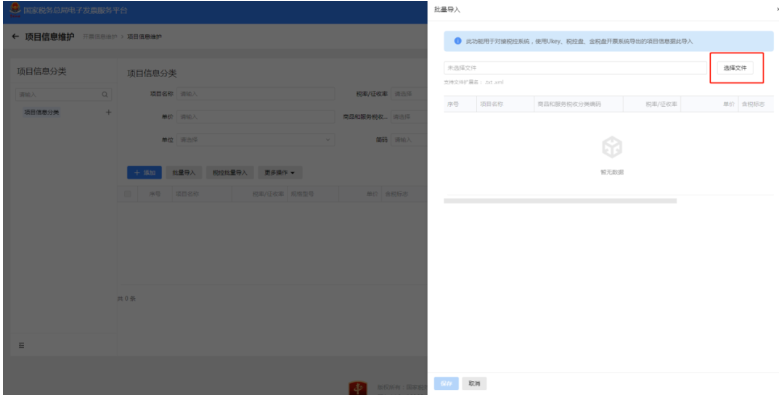
Task: Tick the select-all checkbox in background table header
Action: point(128,194)
